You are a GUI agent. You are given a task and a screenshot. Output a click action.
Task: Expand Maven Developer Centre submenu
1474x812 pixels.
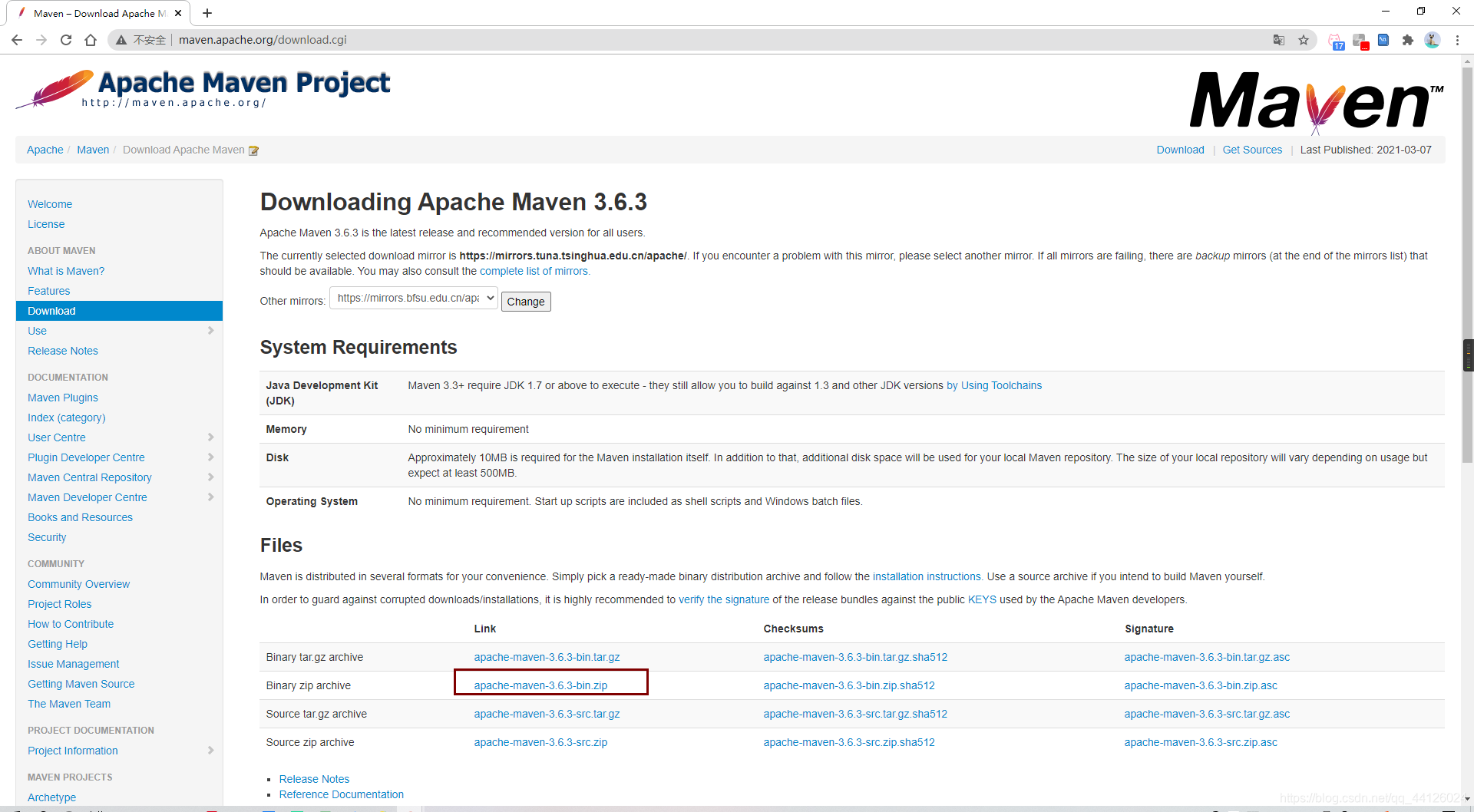(x=210, y=497)
